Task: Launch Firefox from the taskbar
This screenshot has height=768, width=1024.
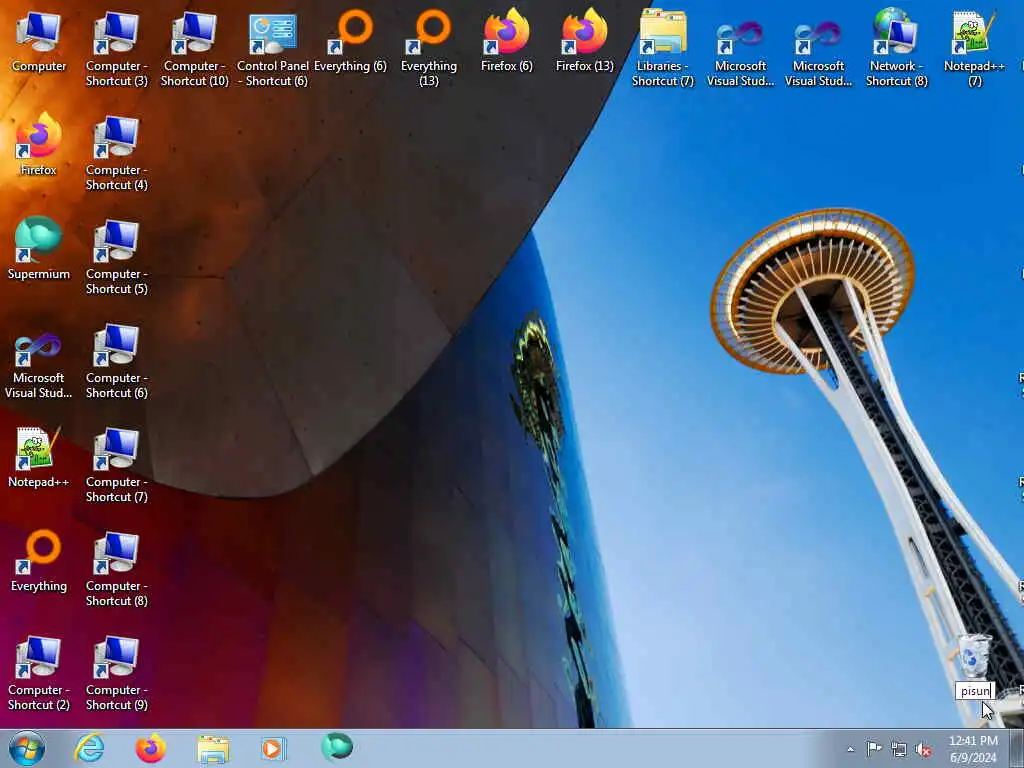Action: [x=151, y=748]
